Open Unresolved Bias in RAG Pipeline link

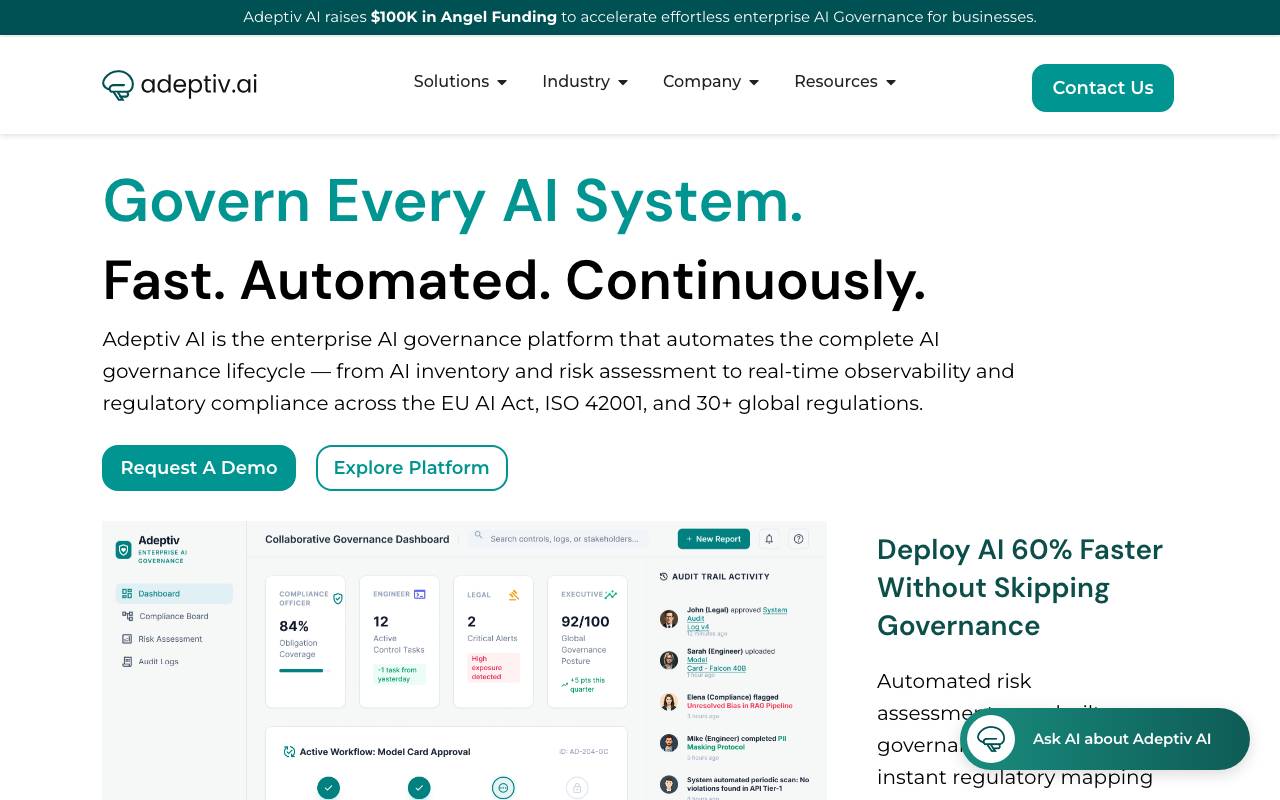(740, 706)
